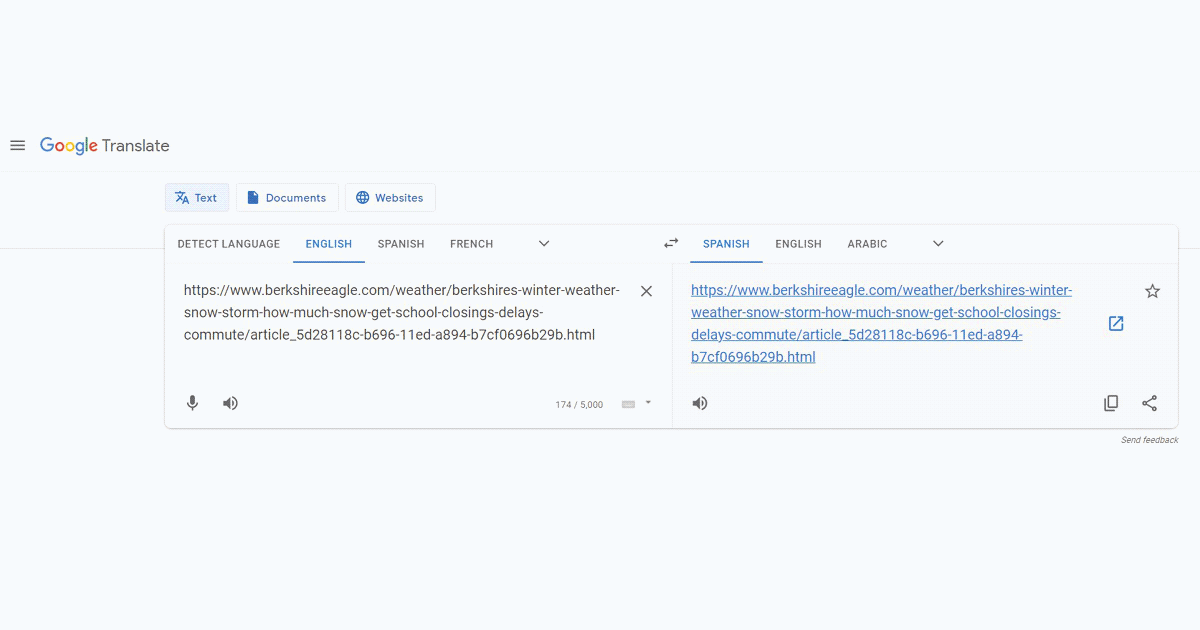Viewport: 1200px width, 630px height.
Task: Switch to Documents translation mode
Action: click(x=287, y=198)
